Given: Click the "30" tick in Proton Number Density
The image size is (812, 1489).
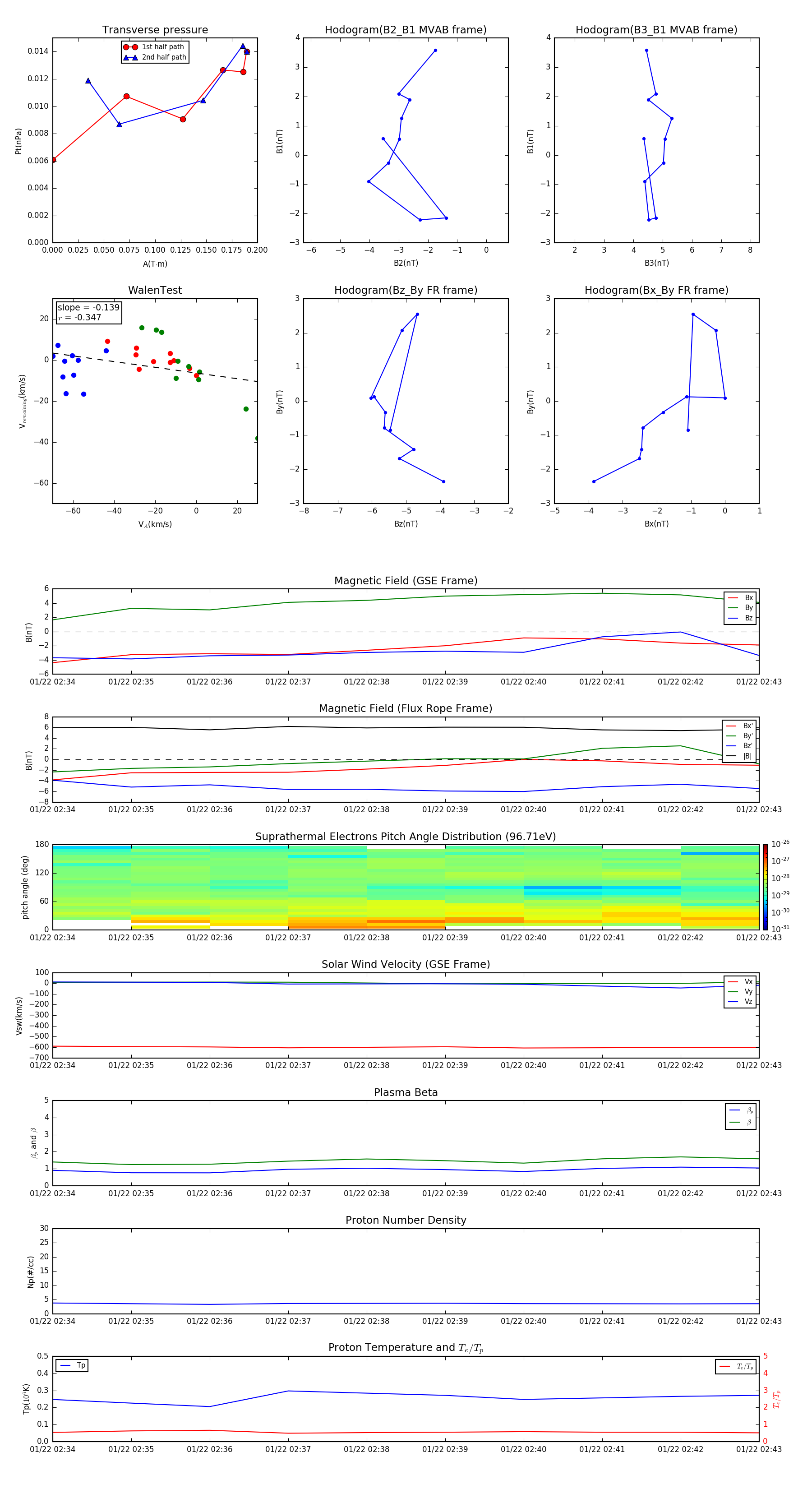Looking at the screenshot, I should pos(44,1228).
